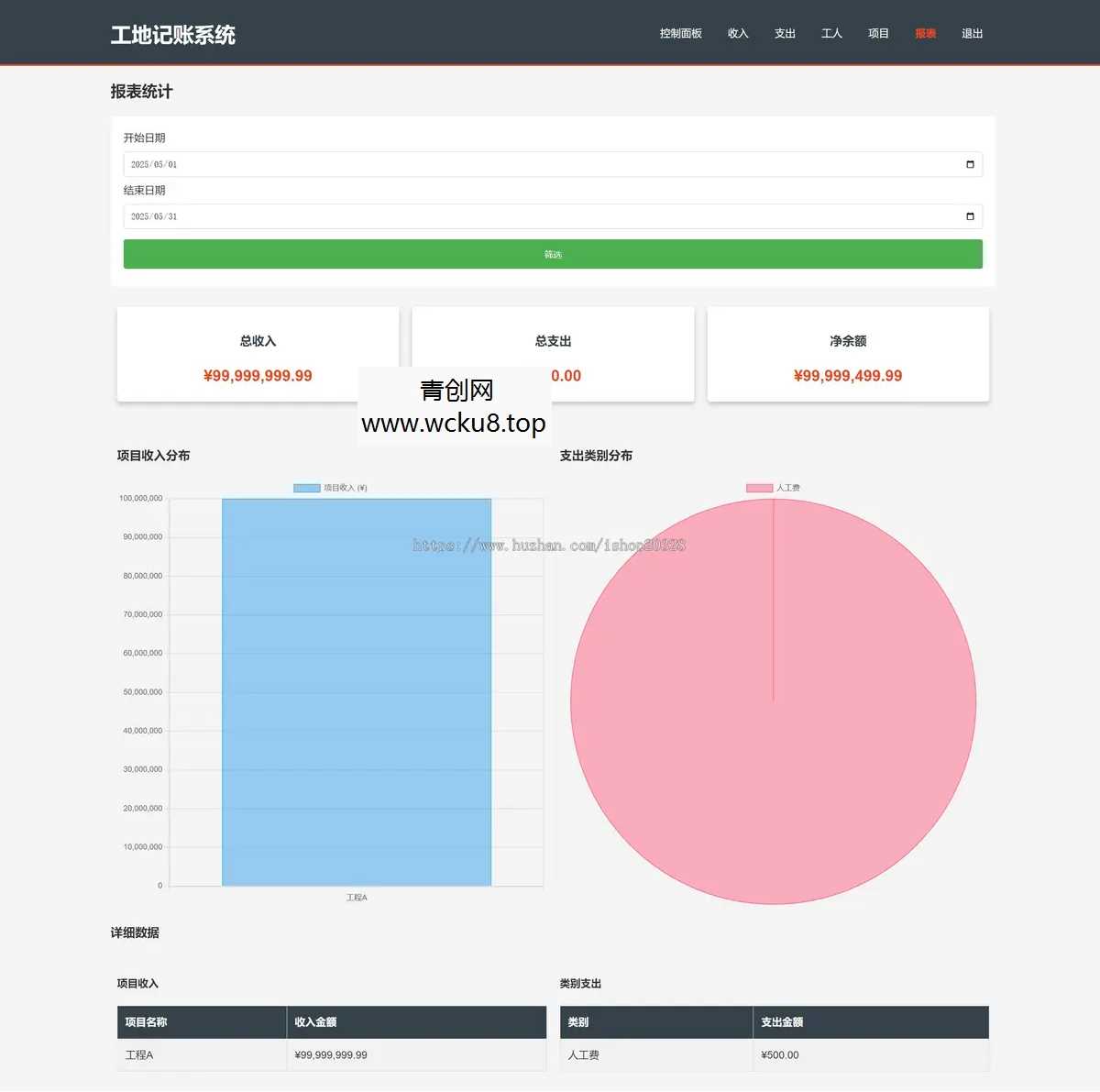This screenshot has height=1092, width=1100.
Task: Click the blue 工程A bar in chart
Action: point(357,692)
